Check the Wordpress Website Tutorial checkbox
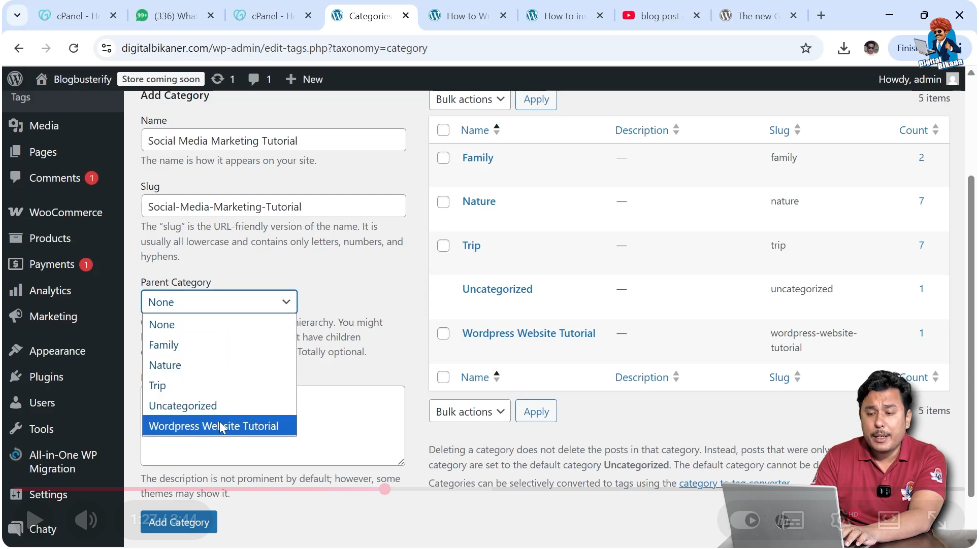The height and width of the screenshot is (549, 979). [443, 334]
